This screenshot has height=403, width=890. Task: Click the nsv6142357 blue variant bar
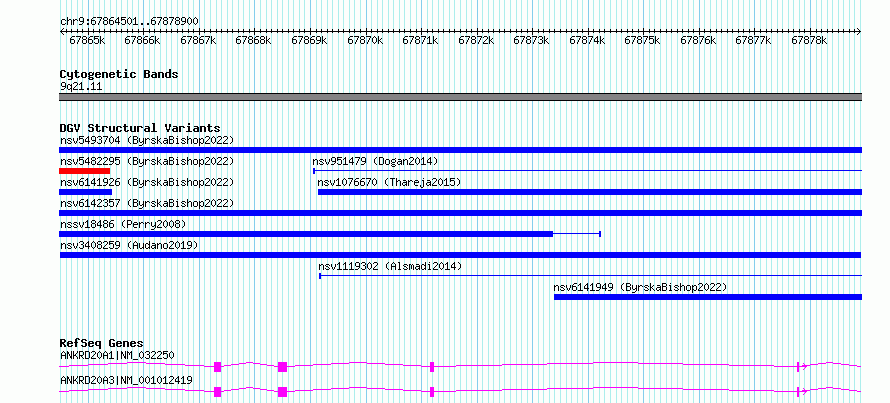click(460, 213)
